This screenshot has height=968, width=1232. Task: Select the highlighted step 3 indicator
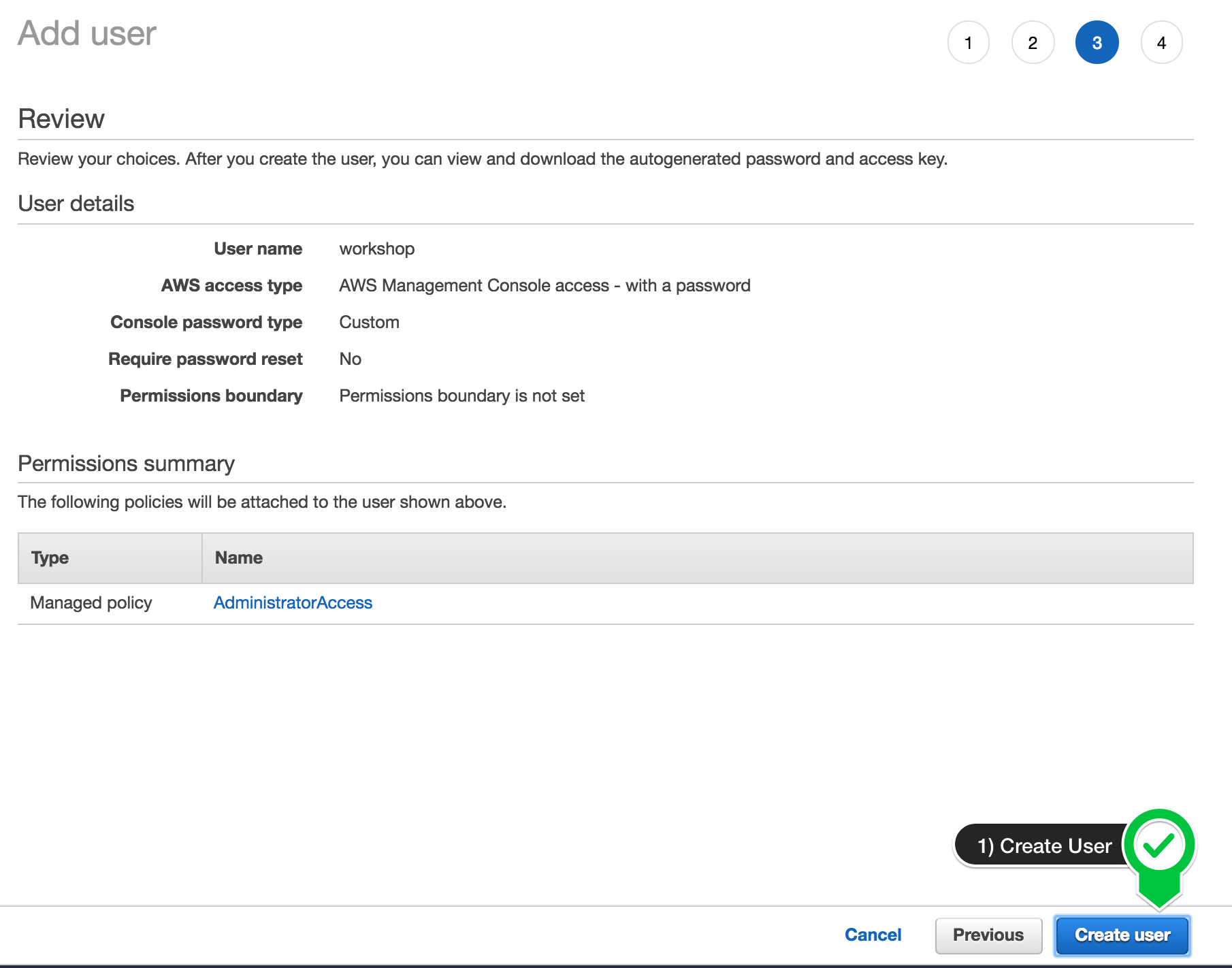tap(1097, 42)
